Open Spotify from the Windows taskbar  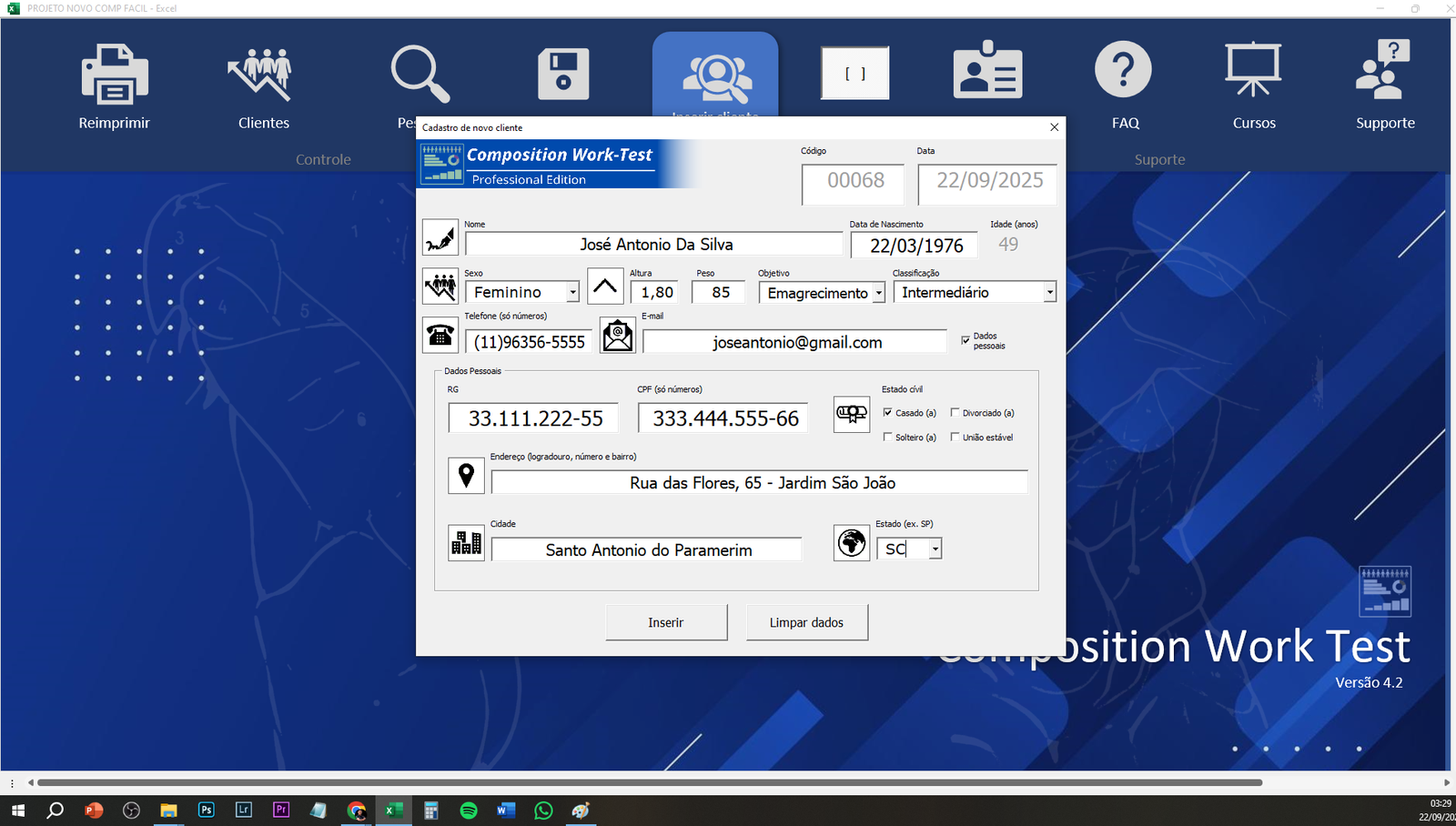pos(469,810)
